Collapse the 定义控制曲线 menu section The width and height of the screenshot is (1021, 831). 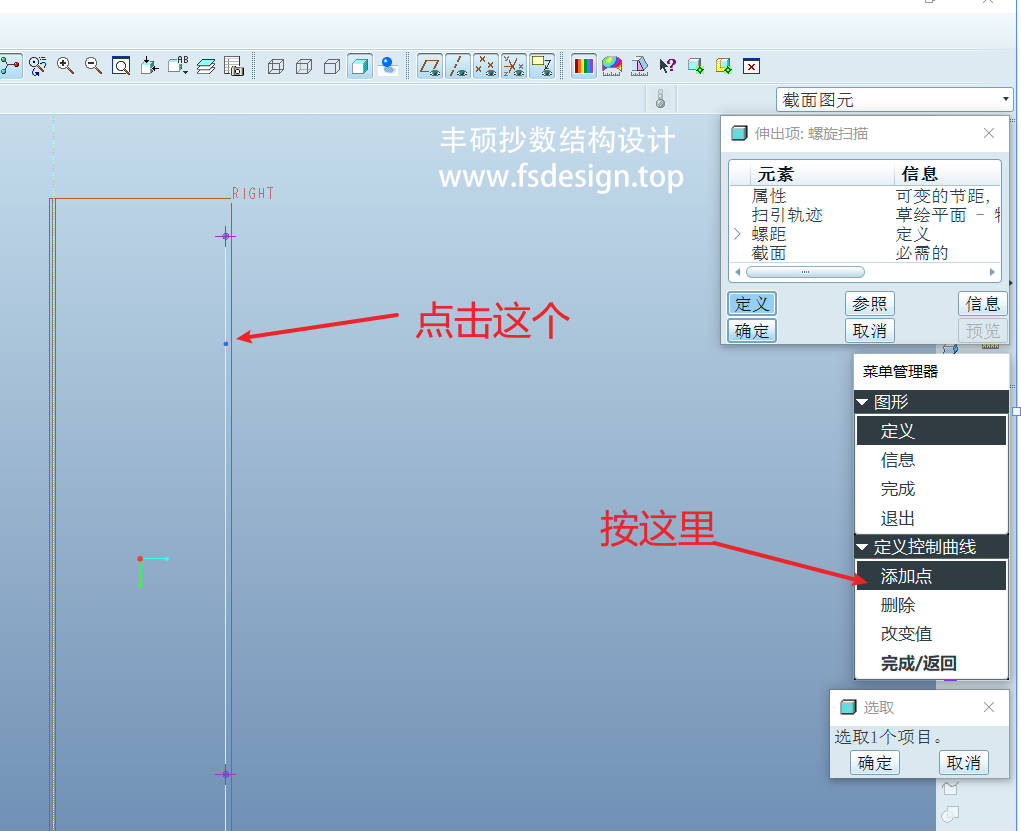pos(863,547)
